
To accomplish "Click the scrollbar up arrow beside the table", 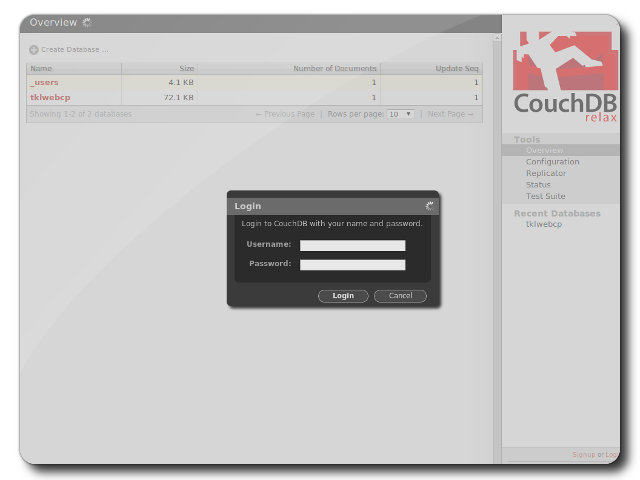I will pos(497,38).
